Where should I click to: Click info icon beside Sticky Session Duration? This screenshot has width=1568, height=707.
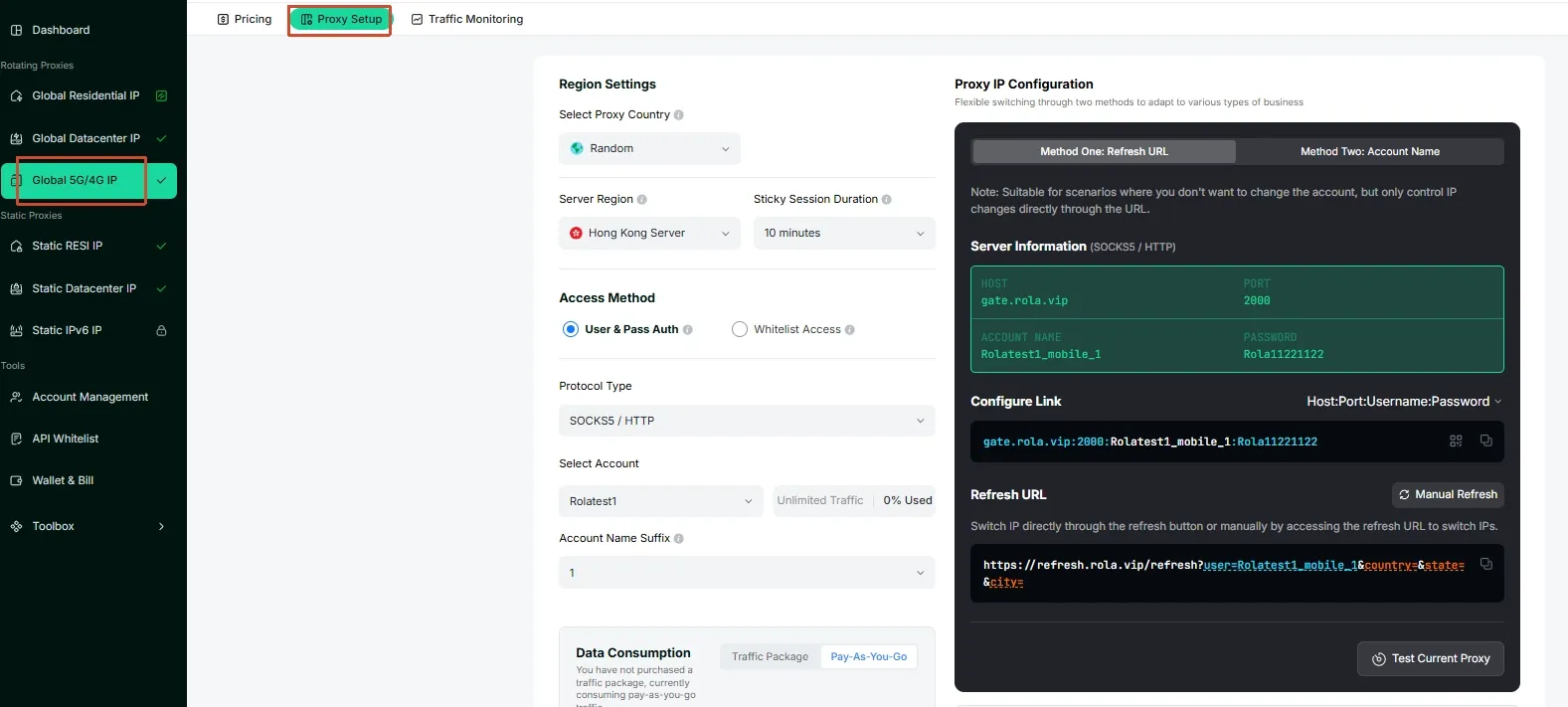click(x=887, y=200)
